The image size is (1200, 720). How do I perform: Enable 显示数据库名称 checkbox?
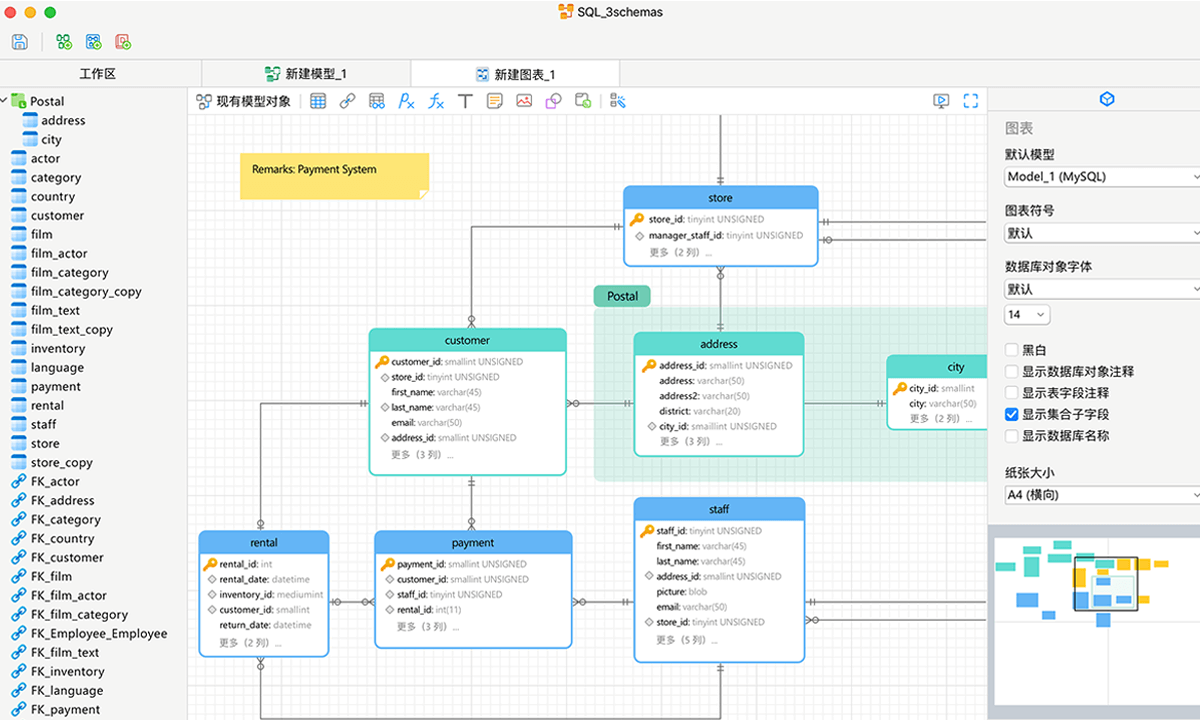[1012, 436]
